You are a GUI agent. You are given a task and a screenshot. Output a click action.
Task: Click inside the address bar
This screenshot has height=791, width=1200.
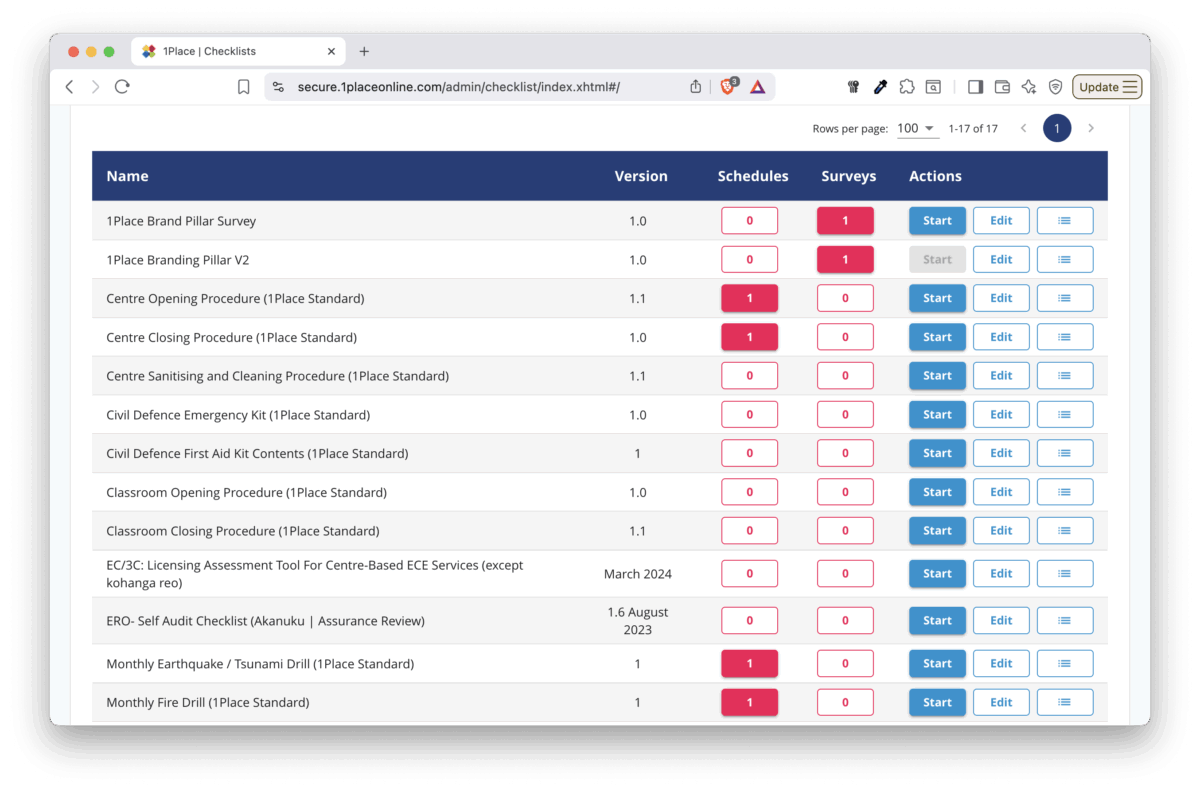(x=450, y=86)
